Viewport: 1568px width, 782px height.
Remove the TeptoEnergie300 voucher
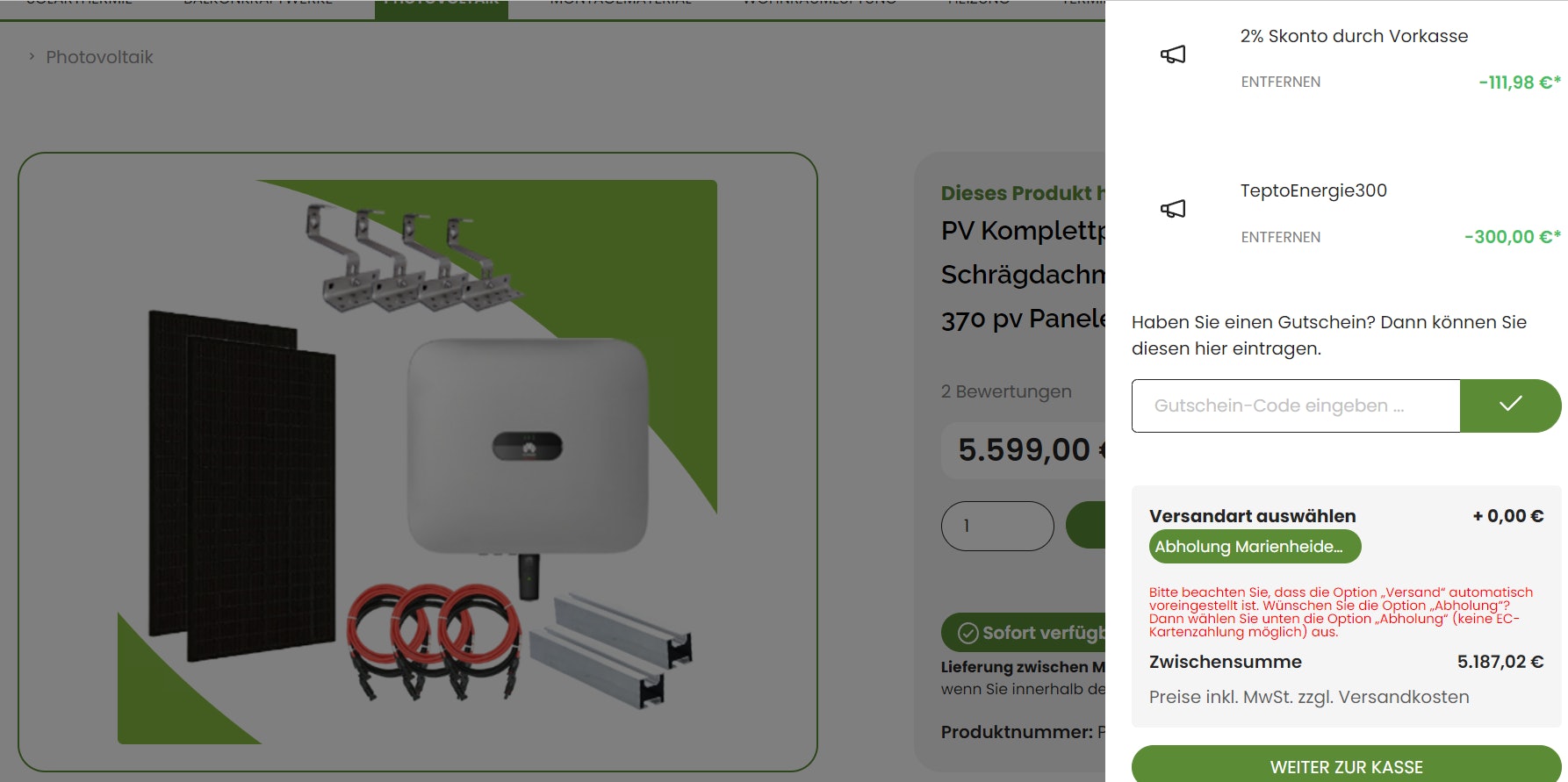pos(1280,237)
